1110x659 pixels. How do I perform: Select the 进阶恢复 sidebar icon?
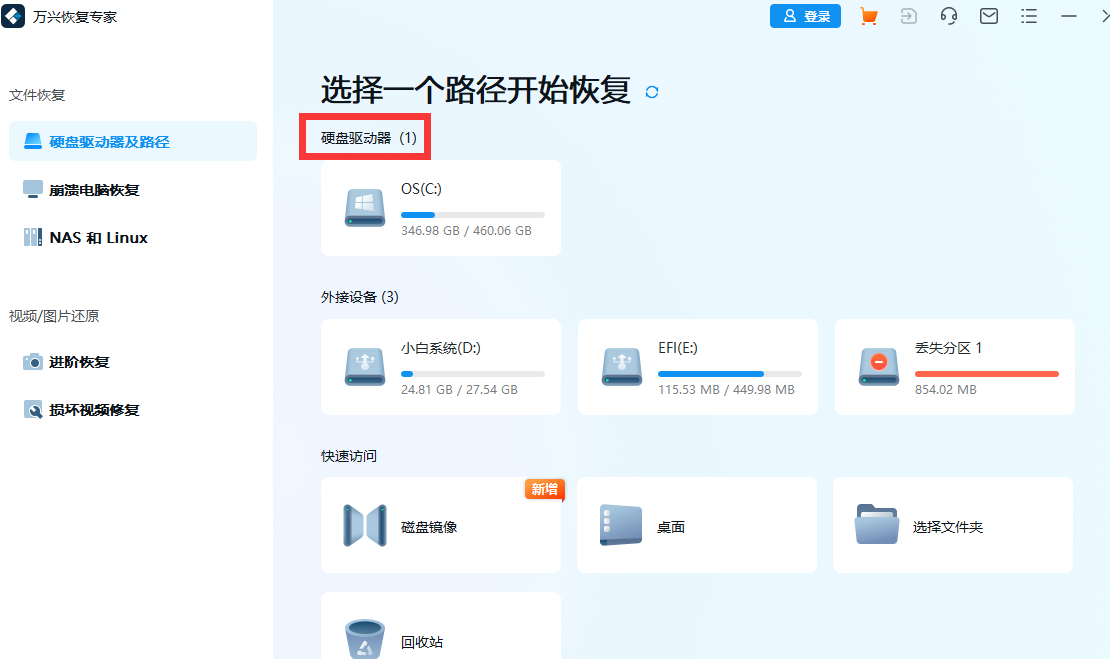point(33,361)
